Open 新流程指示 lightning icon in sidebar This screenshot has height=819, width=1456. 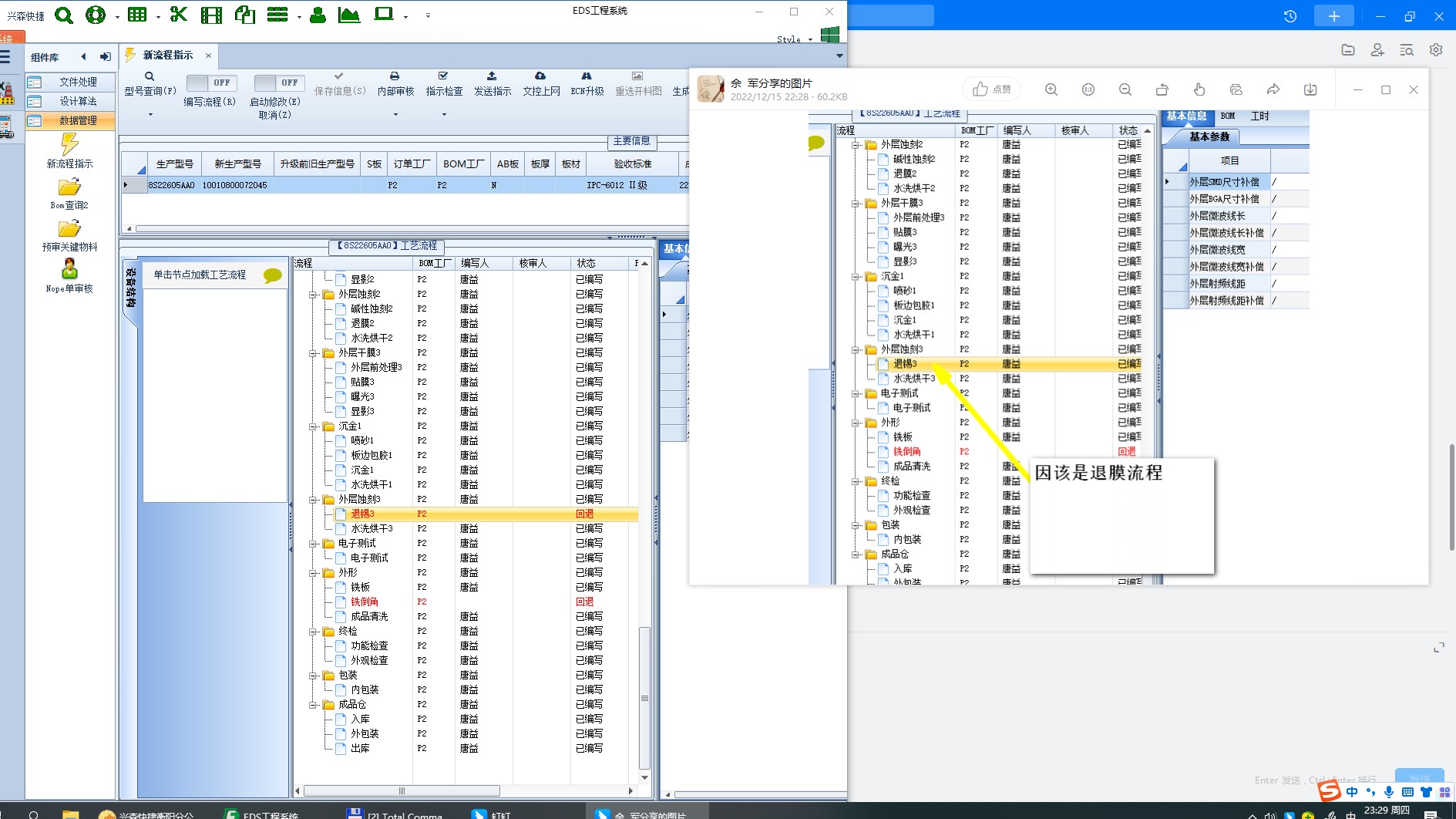coord(69,144)
